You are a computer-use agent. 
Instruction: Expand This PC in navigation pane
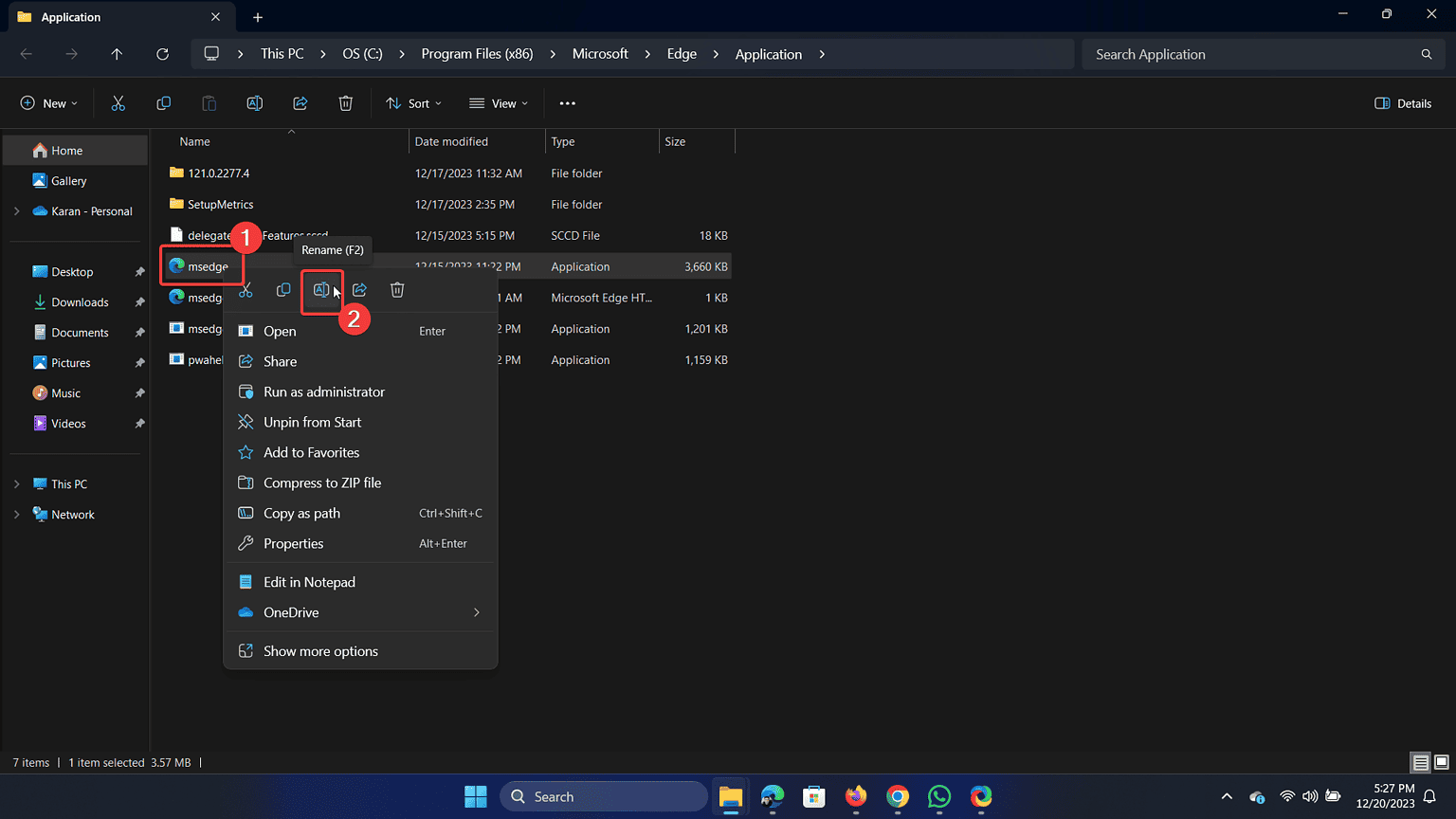pos(16,484)
